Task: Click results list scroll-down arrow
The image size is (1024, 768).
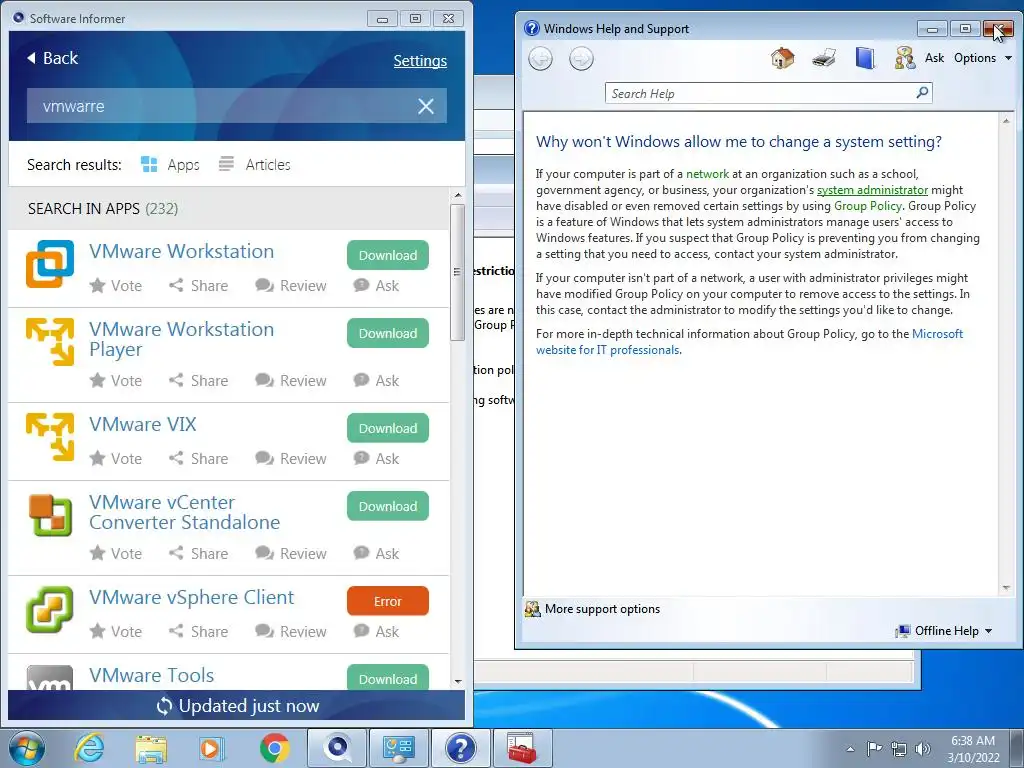Action: (x=457, y=681)
